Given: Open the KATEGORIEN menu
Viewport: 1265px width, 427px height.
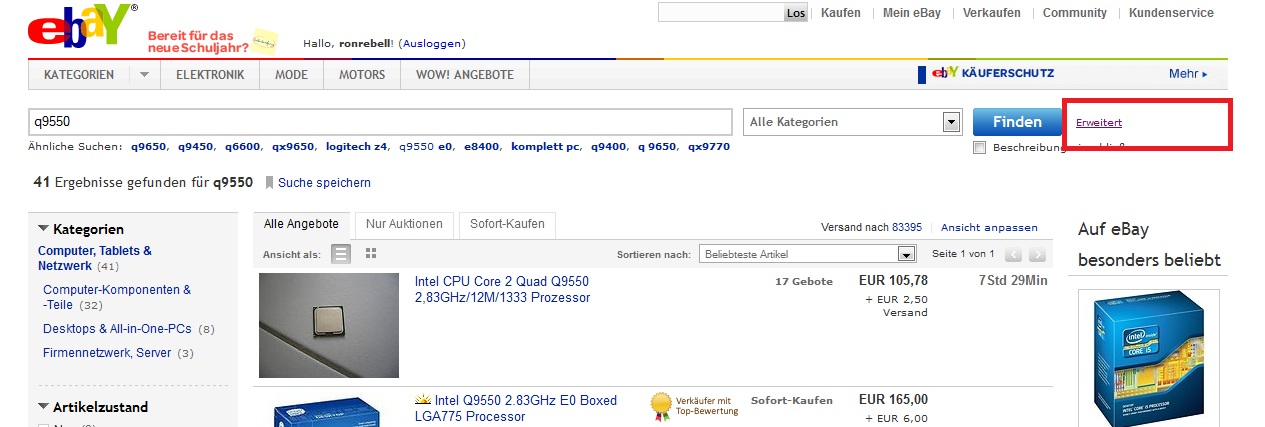Looking at the screenshot, I should pos(79,75).
